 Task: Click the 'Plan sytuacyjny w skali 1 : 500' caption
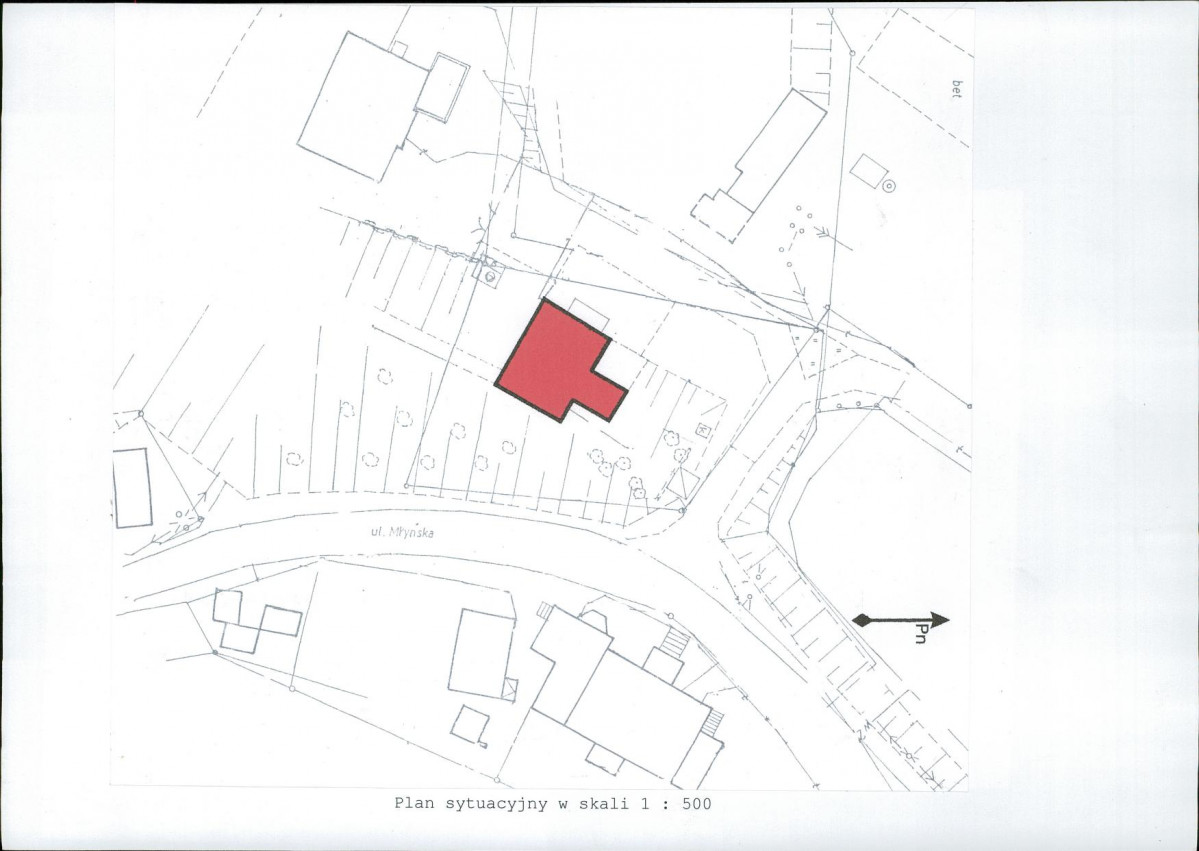pyautogui.click(x=553, y=804)
